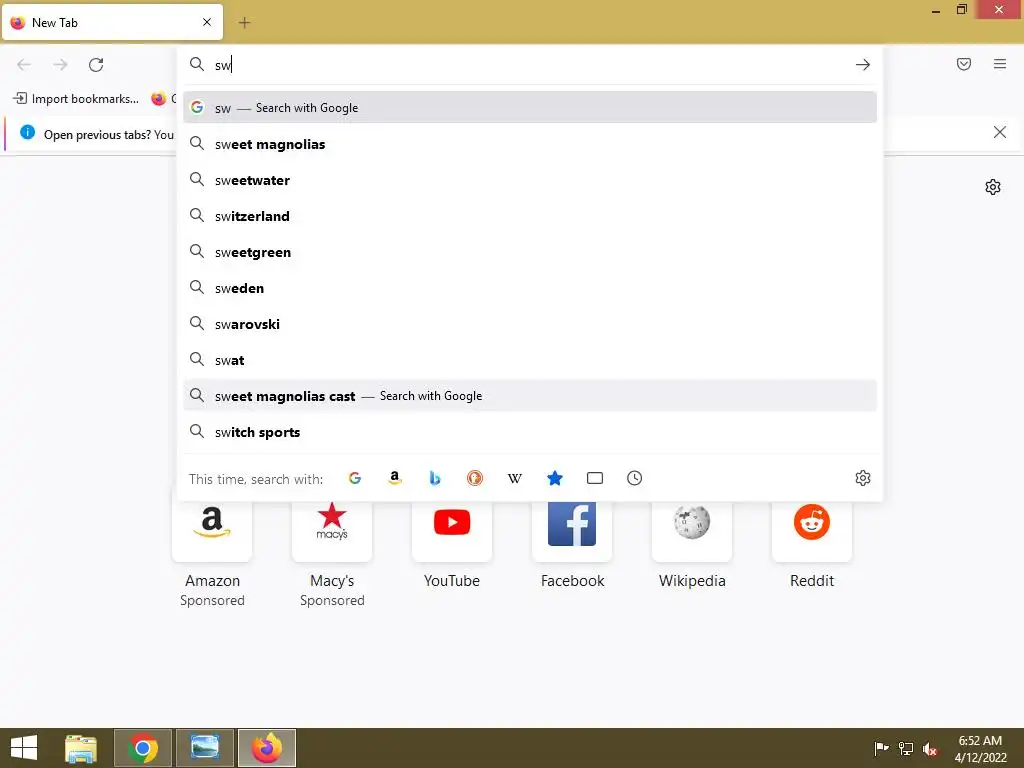
Task: Click the Go arrow in address bar
Action: click(863, 65)
